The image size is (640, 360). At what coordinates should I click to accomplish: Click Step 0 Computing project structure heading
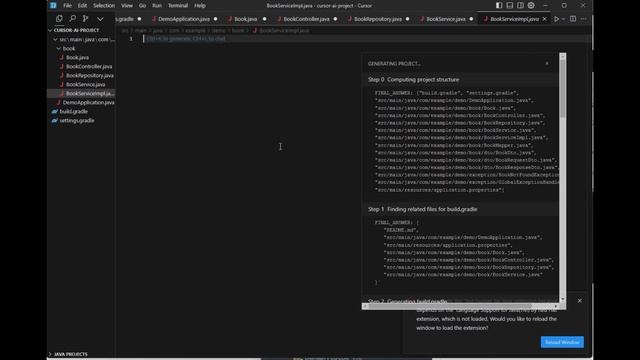coord(413,80)
